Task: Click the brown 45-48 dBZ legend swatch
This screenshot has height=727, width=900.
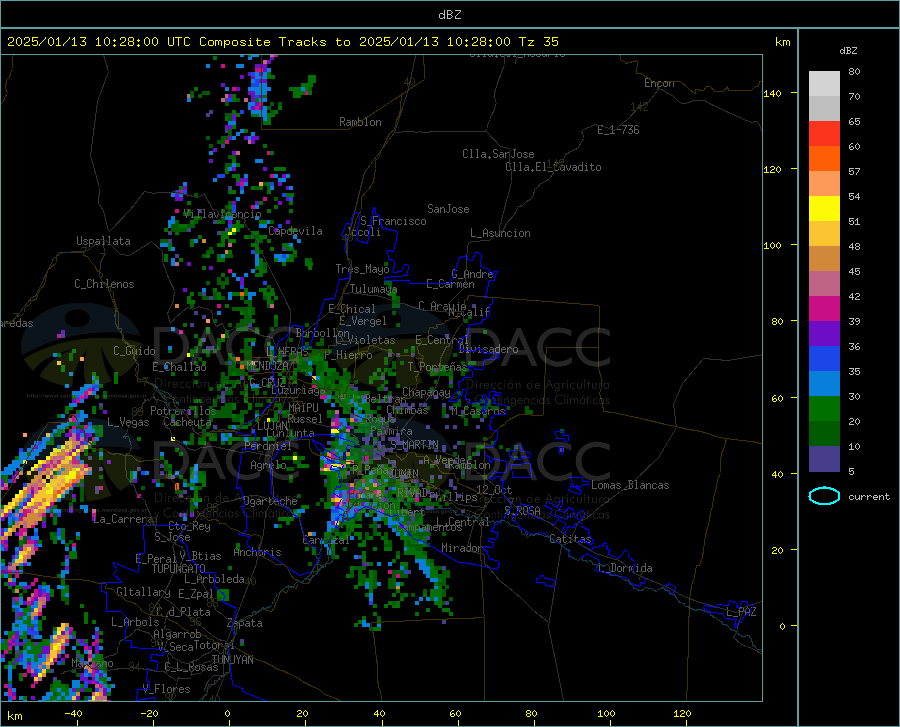Action: (x=824, y=259)
